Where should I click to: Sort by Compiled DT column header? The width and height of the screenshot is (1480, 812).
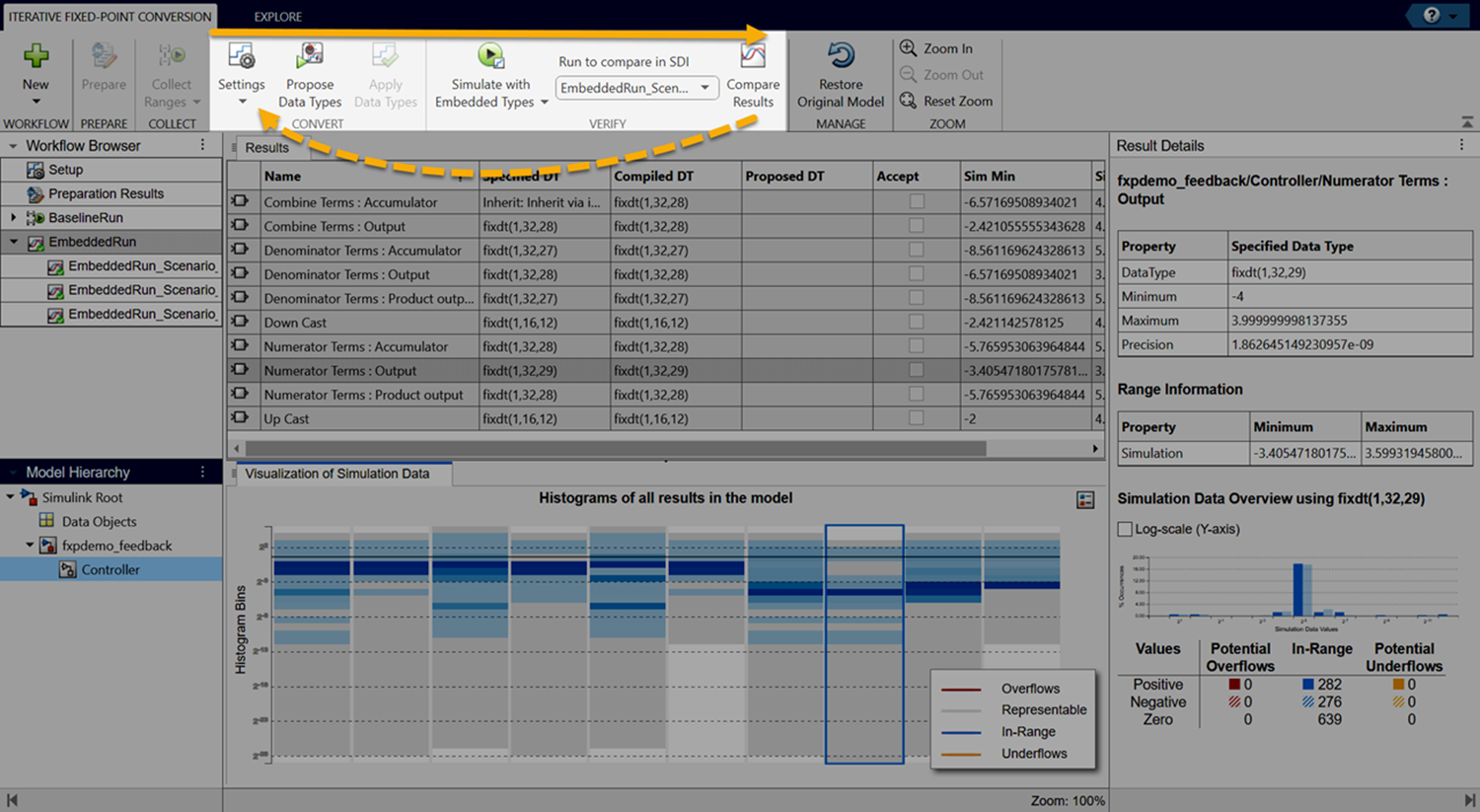[675, 176]
